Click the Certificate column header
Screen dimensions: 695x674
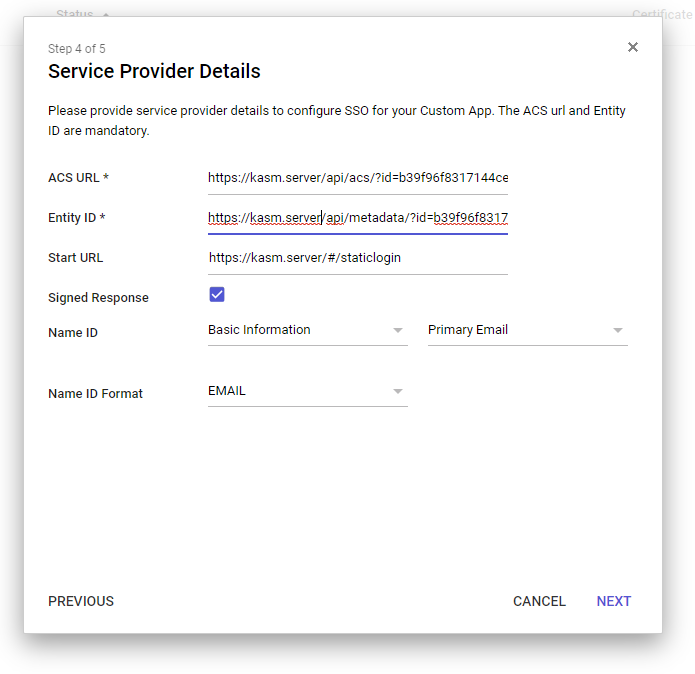(x=661, y=14)
